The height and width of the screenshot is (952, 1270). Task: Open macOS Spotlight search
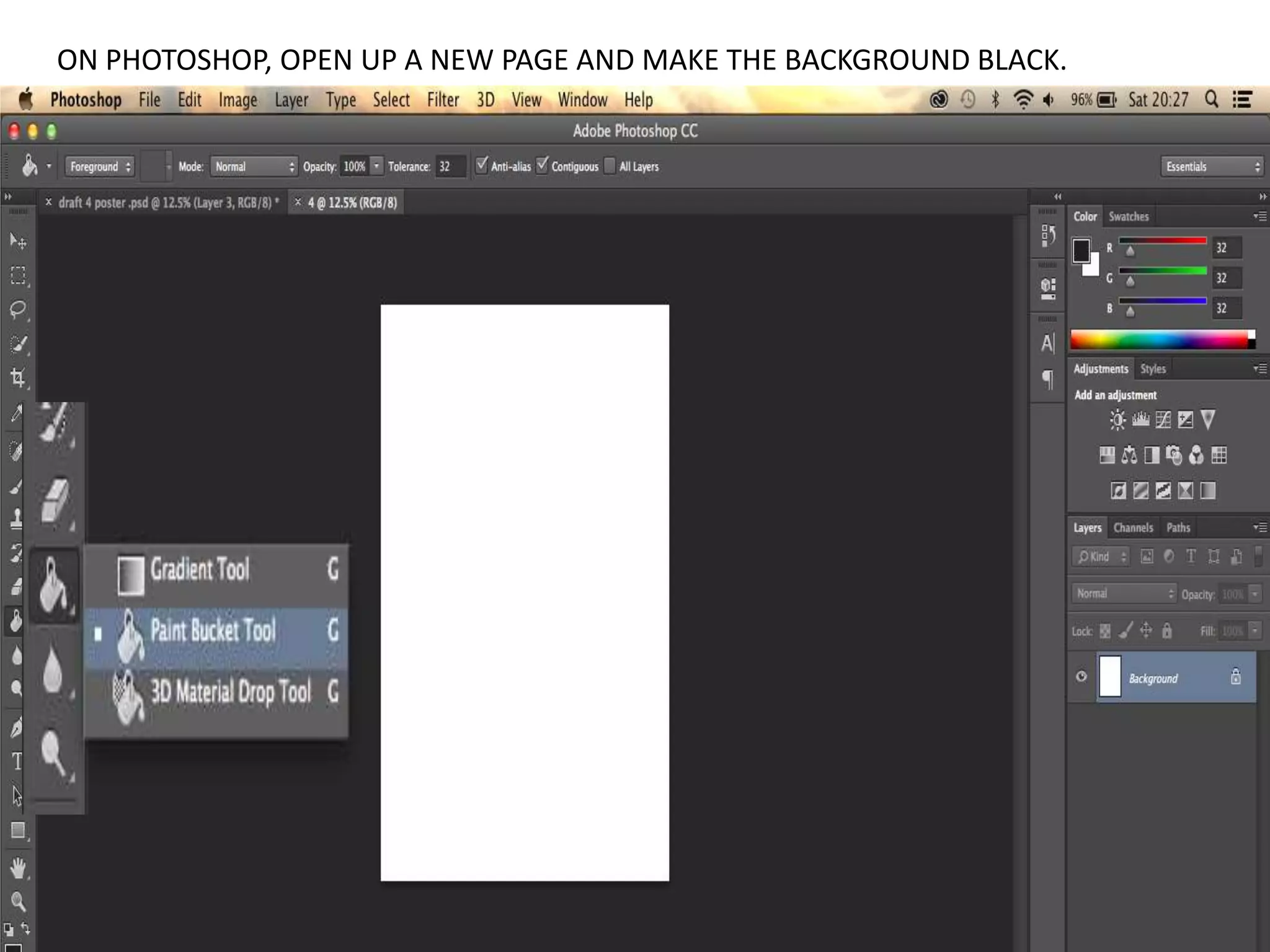[x=1211, y=99]
